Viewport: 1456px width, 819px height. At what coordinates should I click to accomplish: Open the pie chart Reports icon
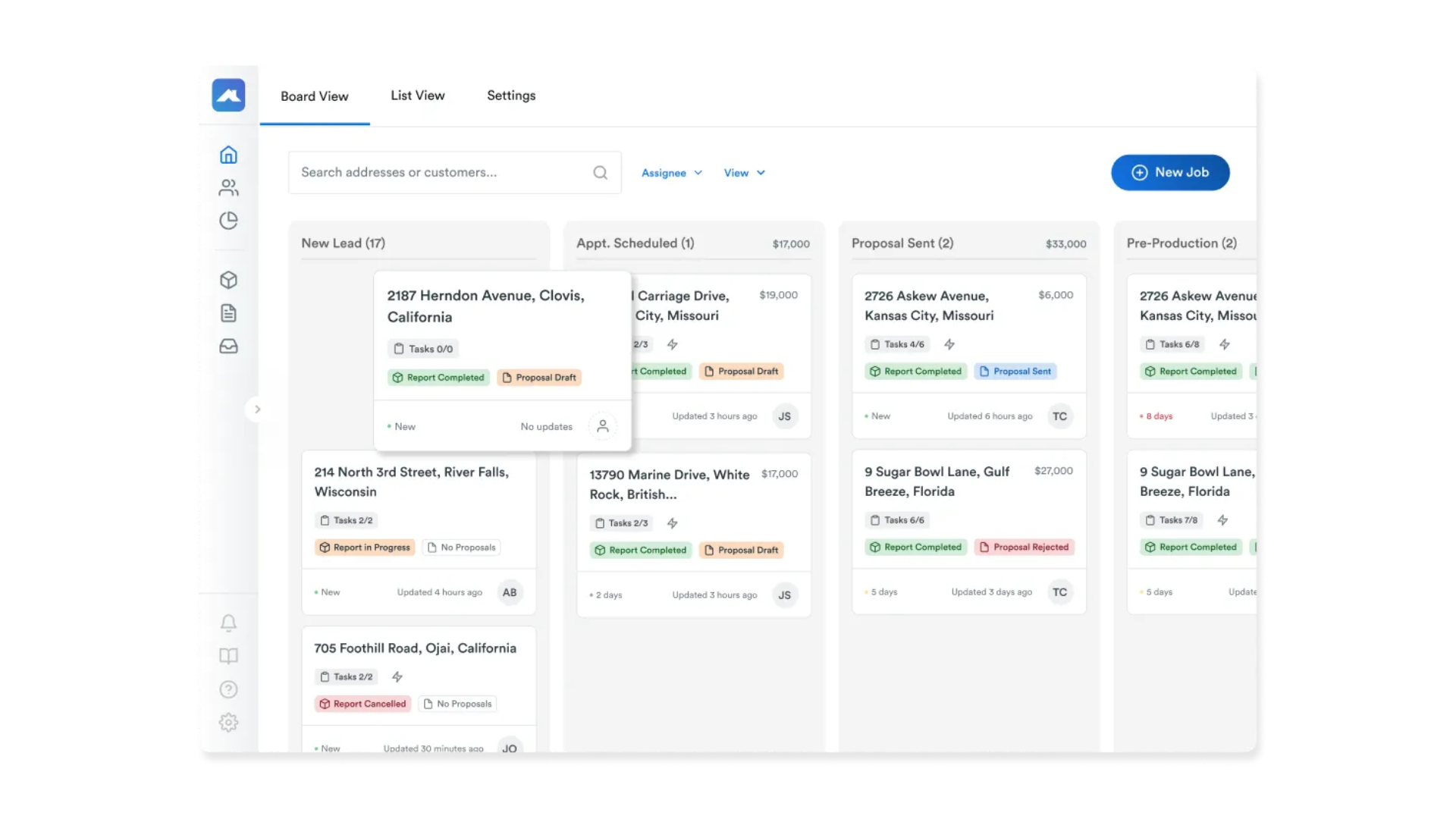coord(228,221)
